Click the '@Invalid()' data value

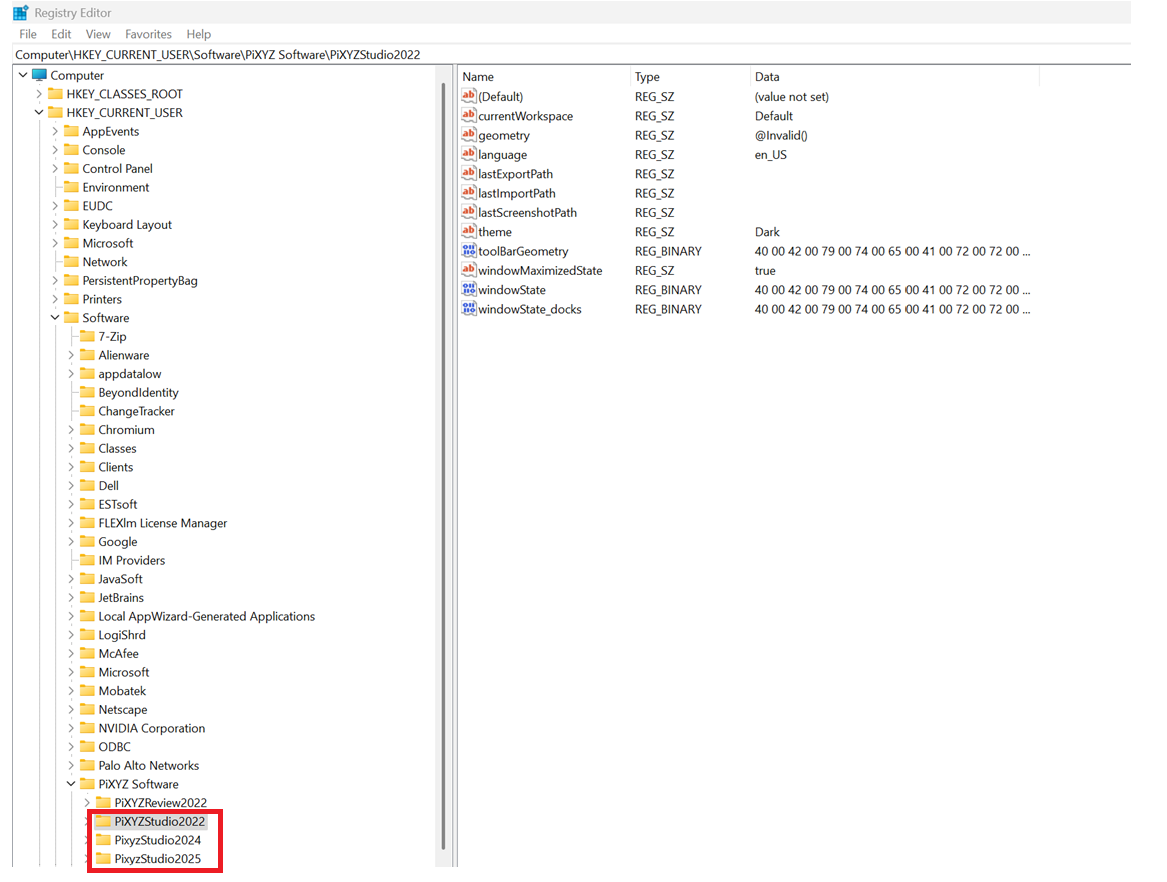[x=781, y=135]
